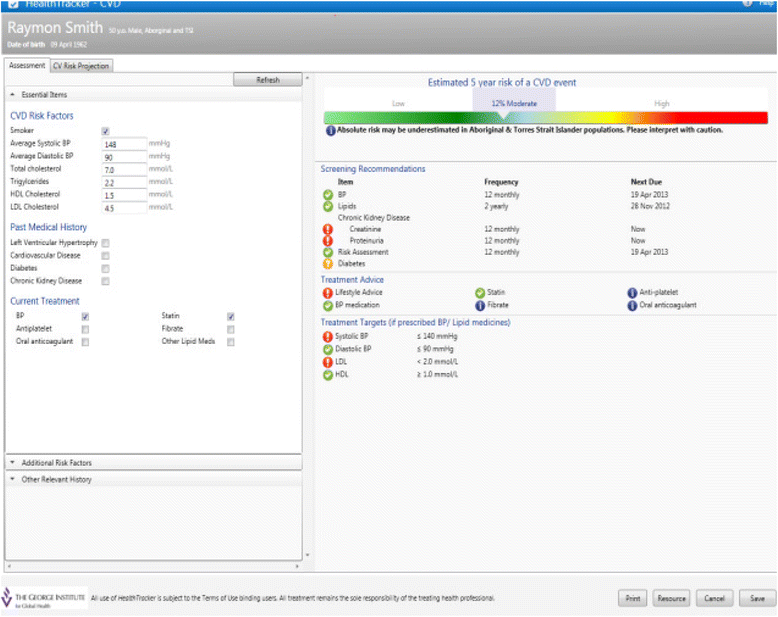Click the Refresh button

click(x=267, y=80)
